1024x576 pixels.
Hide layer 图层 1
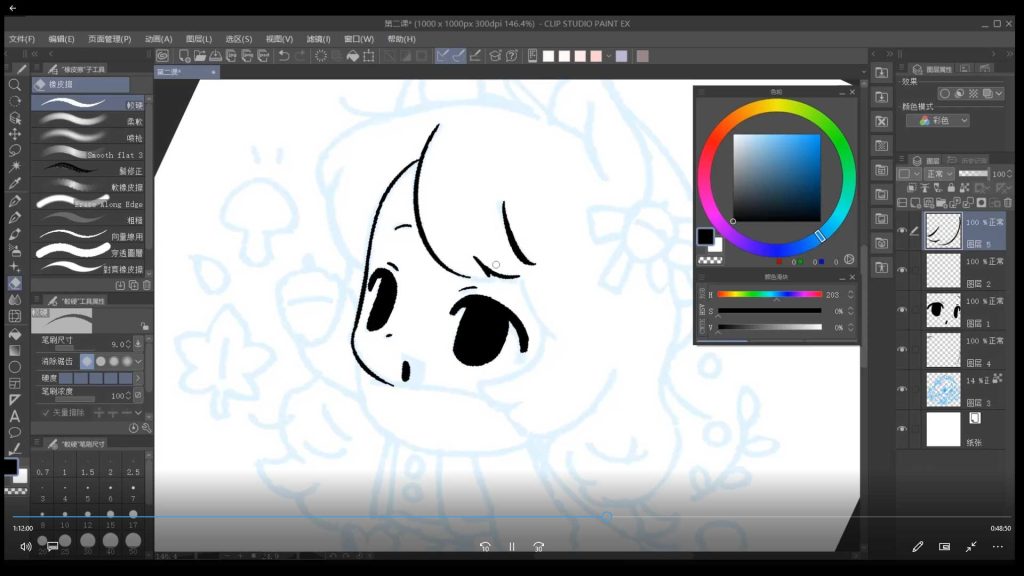click(x=902, y=310)
